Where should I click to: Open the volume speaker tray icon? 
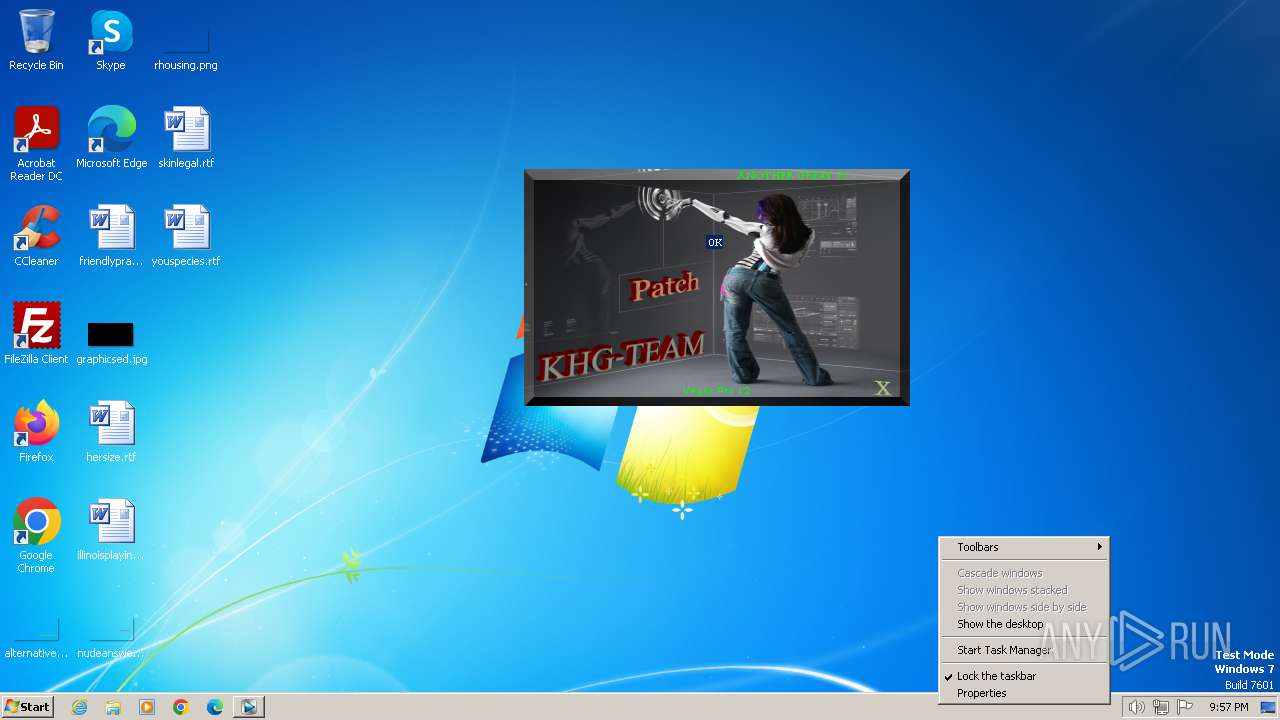point(1136,707)
